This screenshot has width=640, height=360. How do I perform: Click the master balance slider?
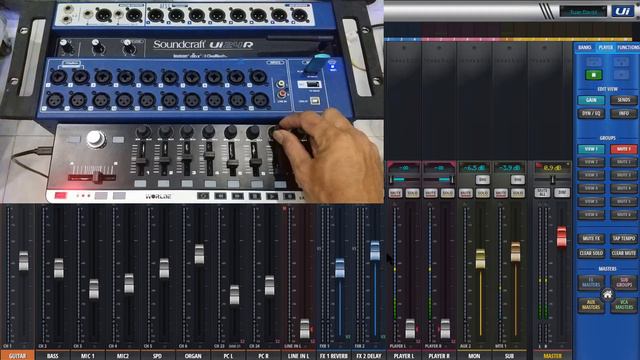click(553, 180)
